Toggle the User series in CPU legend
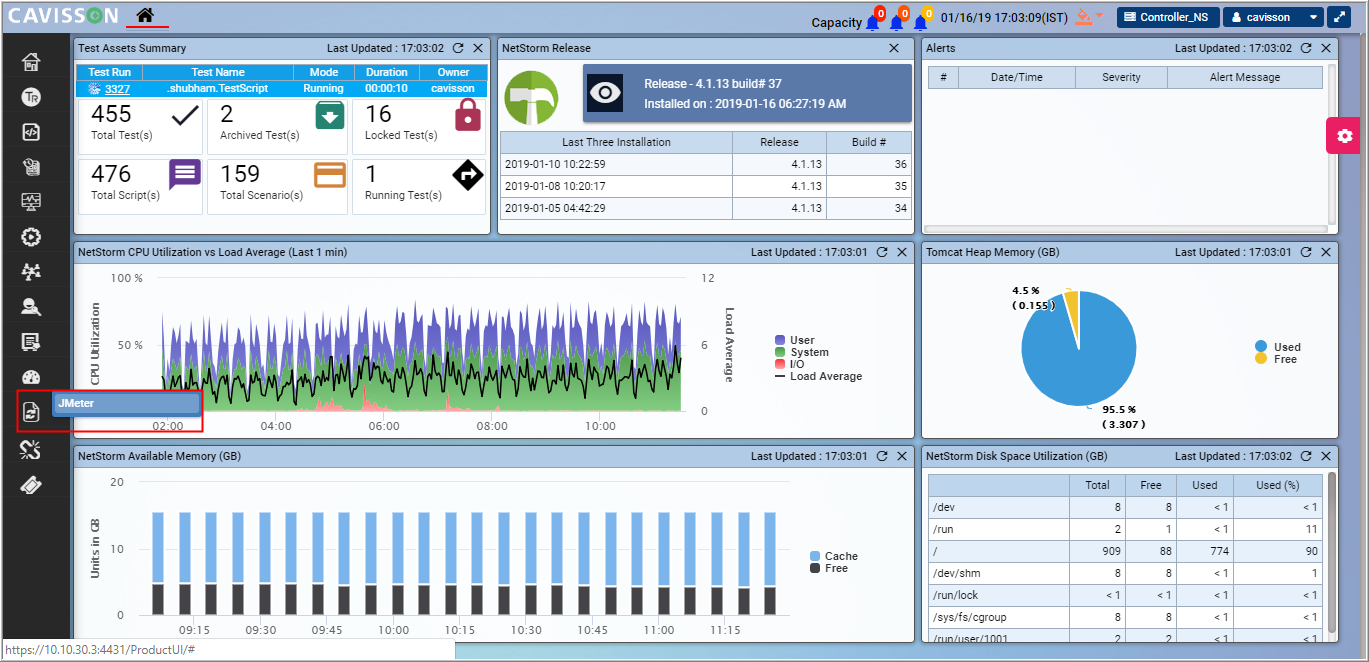The image size is (1369, 662). tap(795, 340)
